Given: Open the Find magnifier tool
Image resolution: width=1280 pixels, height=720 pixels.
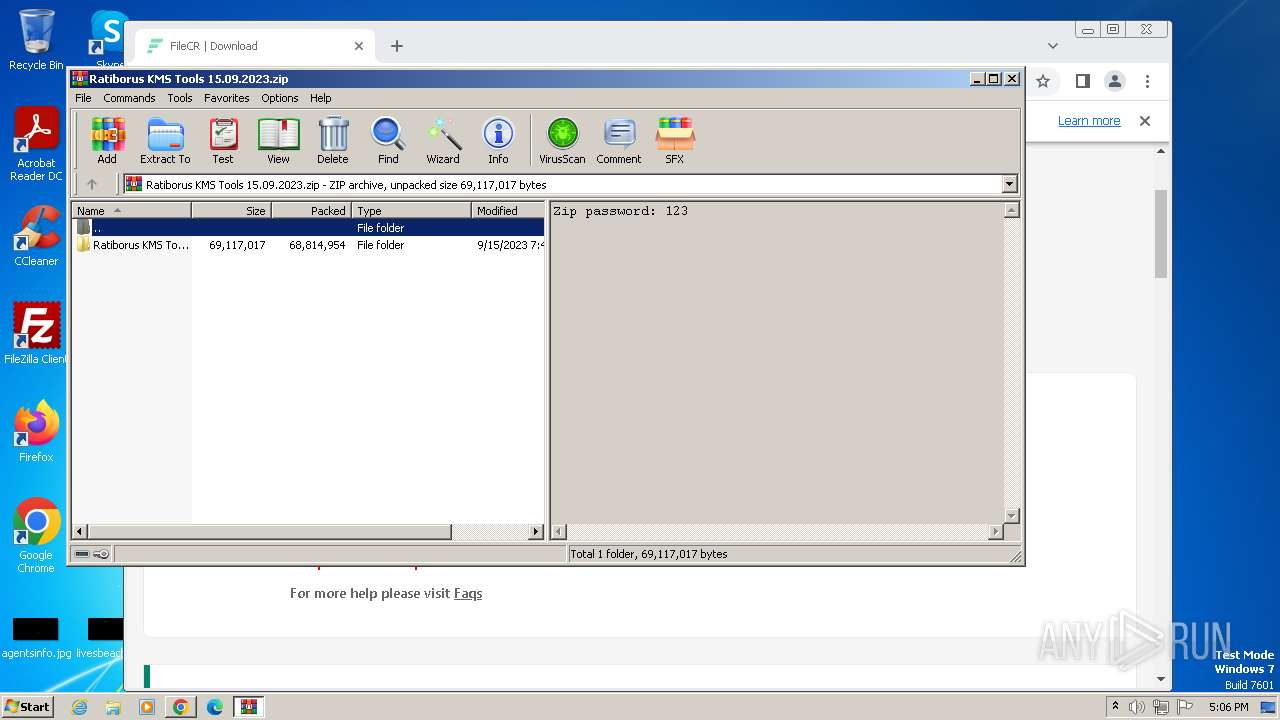Looking at the screenshot, I should (x=388, y=140).
